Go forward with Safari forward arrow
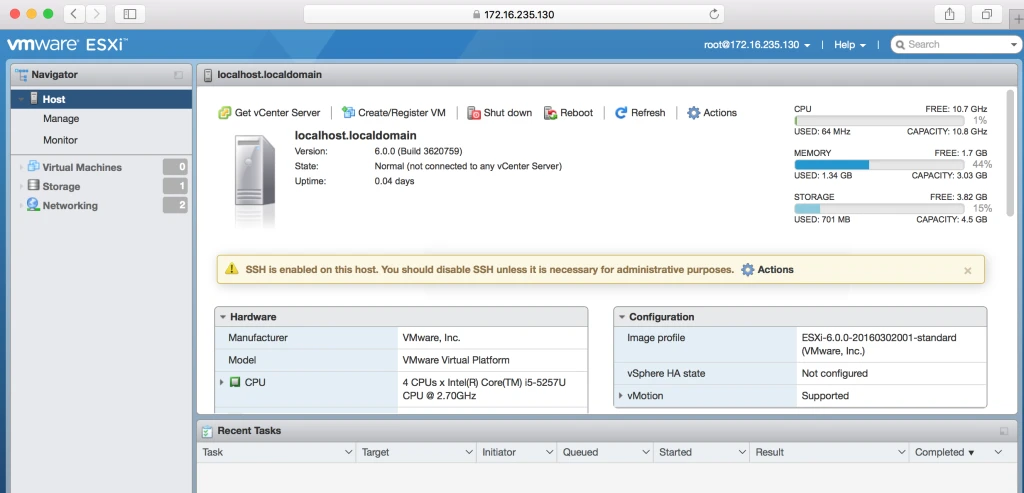This screenshot has width=1024, height=493. [x=96, y=13]
